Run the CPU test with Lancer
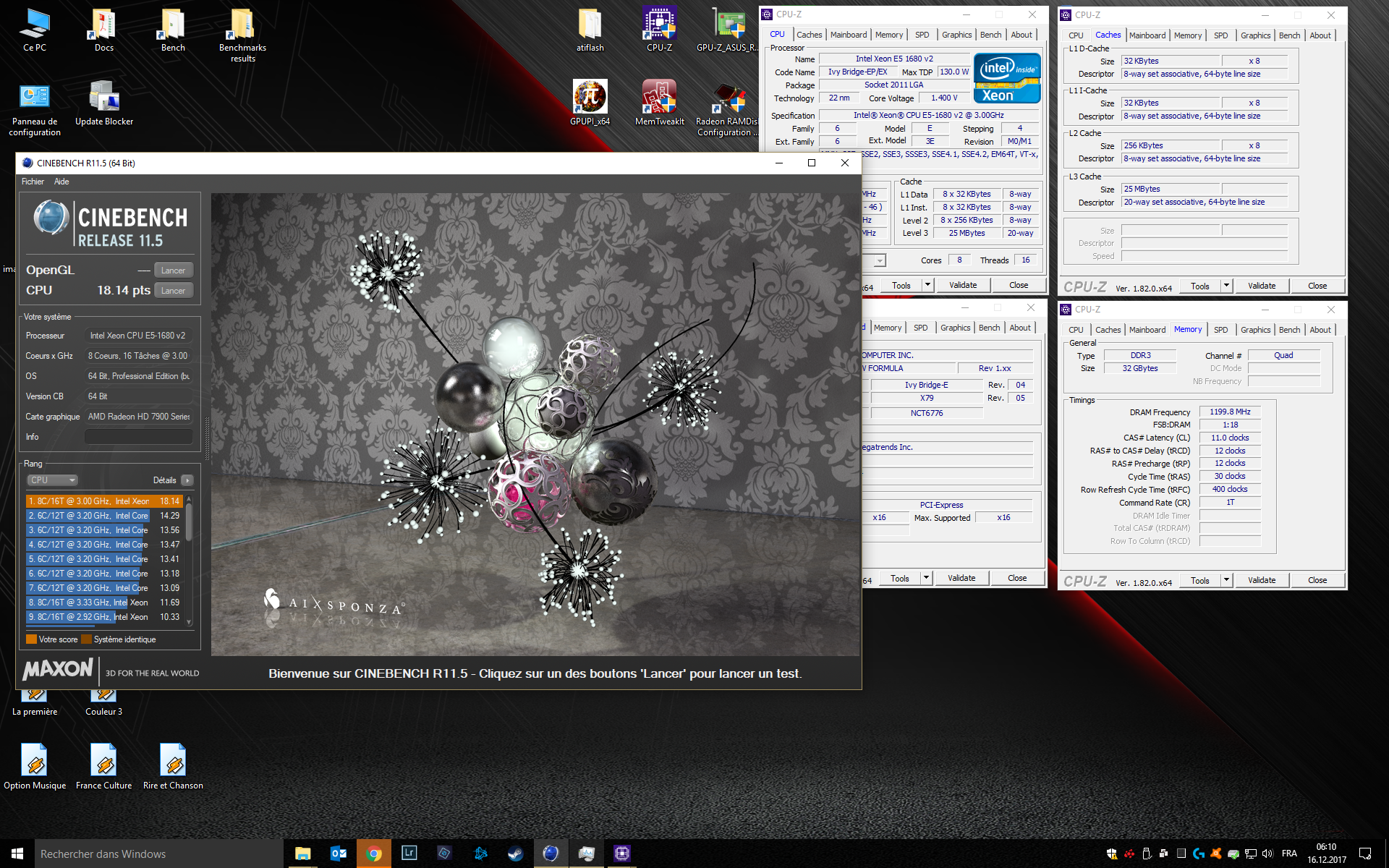The width and height of the screenshot is (1389, 868). click(x=174, y=291)
